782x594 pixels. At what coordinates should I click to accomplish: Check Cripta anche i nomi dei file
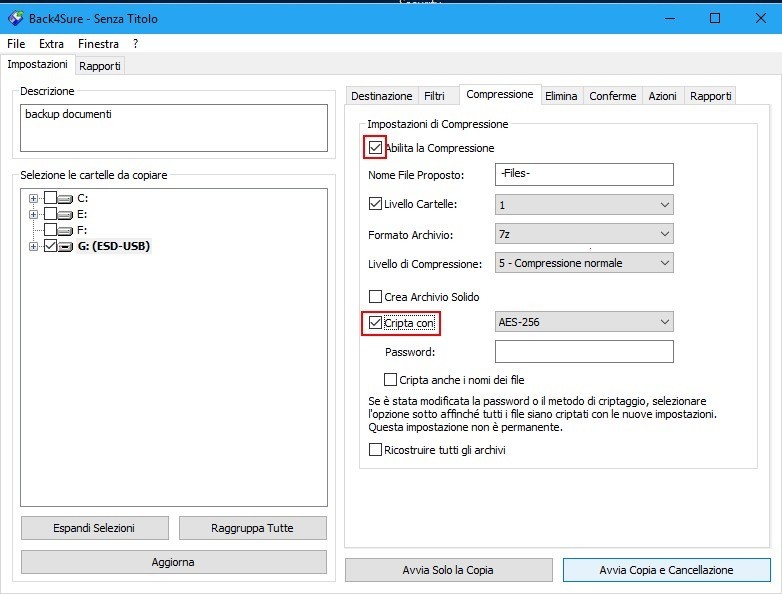tap(391, 380)
